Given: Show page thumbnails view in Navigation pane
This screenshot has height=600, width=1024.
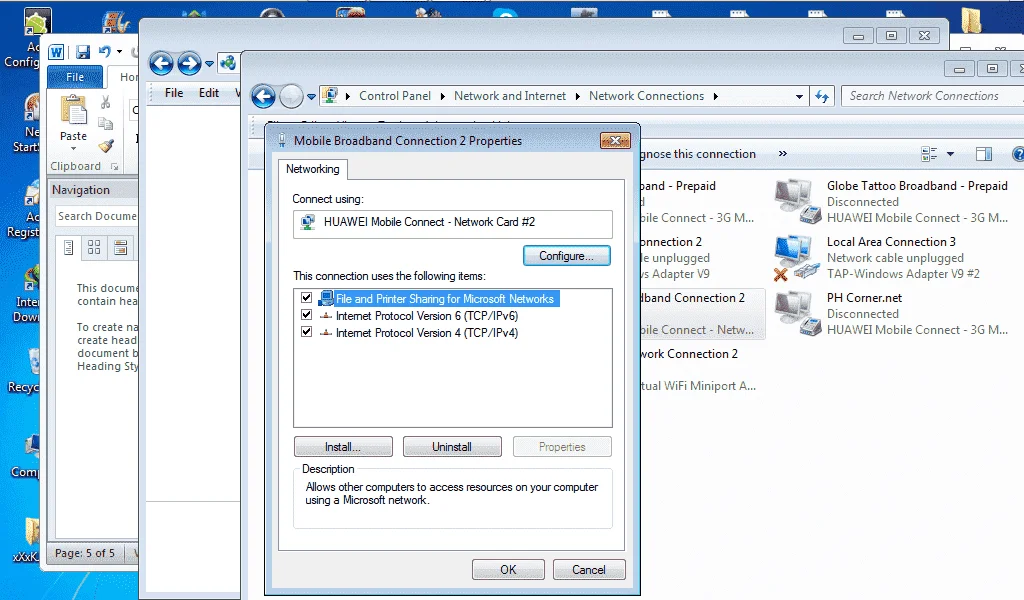Looking at the screenshot, I should coord(94,247).
